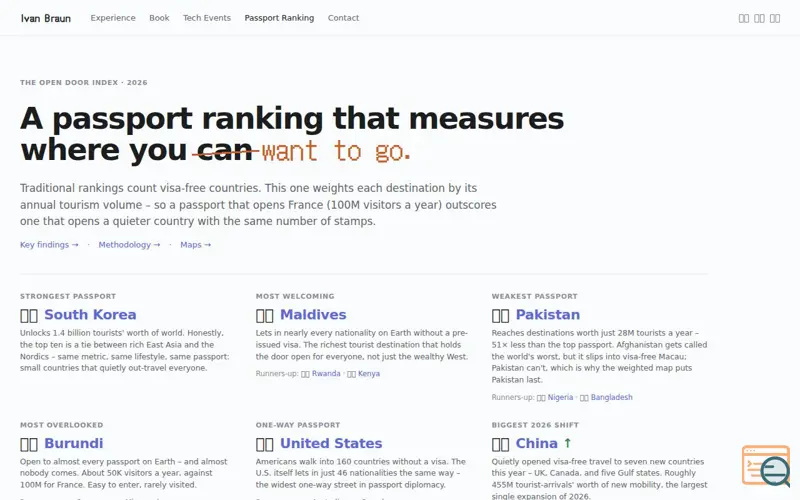Jump to Key findings section
This screenshot has height=500, width=800.
pos(49,245)
